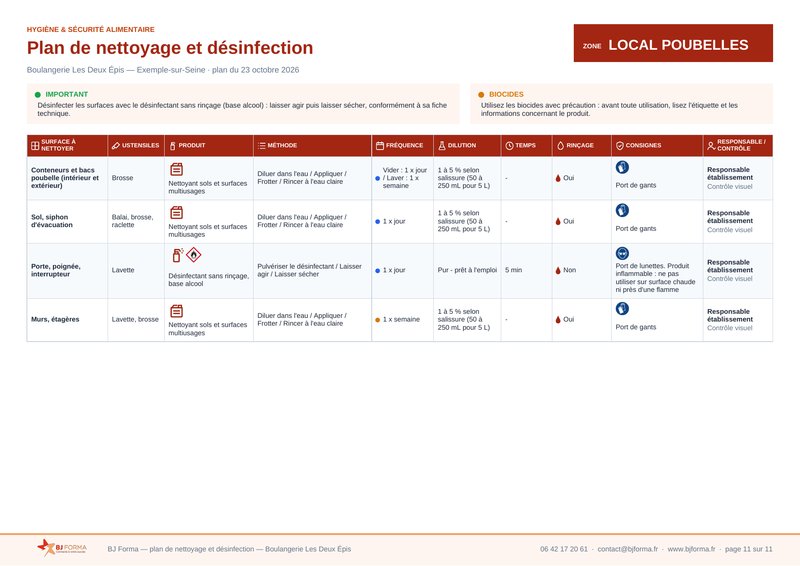Click 'Contrôle visuel' in Murs, étagères row
This screenshot has width=800, height=566.
pos(730,328)
